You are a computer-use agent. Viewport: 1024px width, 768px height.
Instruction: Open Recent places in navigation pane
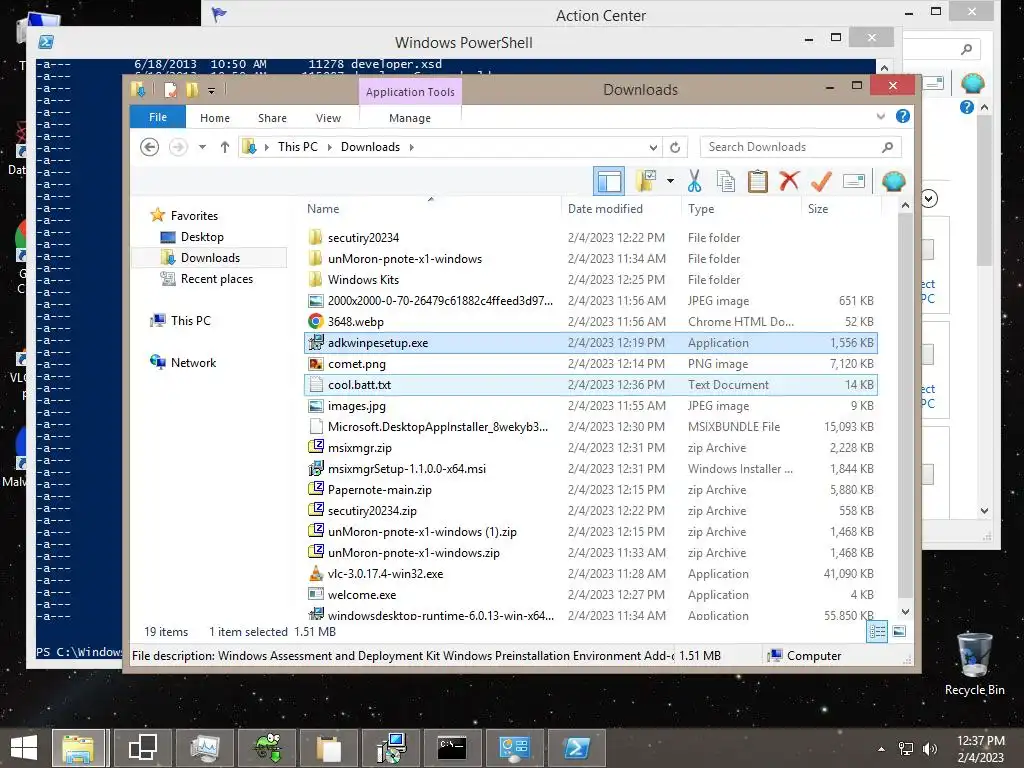pos(216,279)
